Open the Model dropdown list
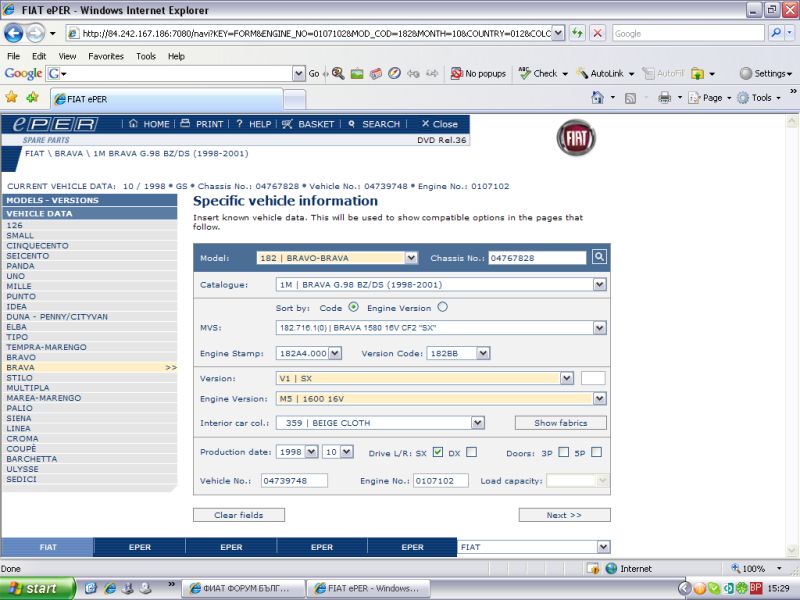Viewport: 800px width, 600px height. (411, 258)
